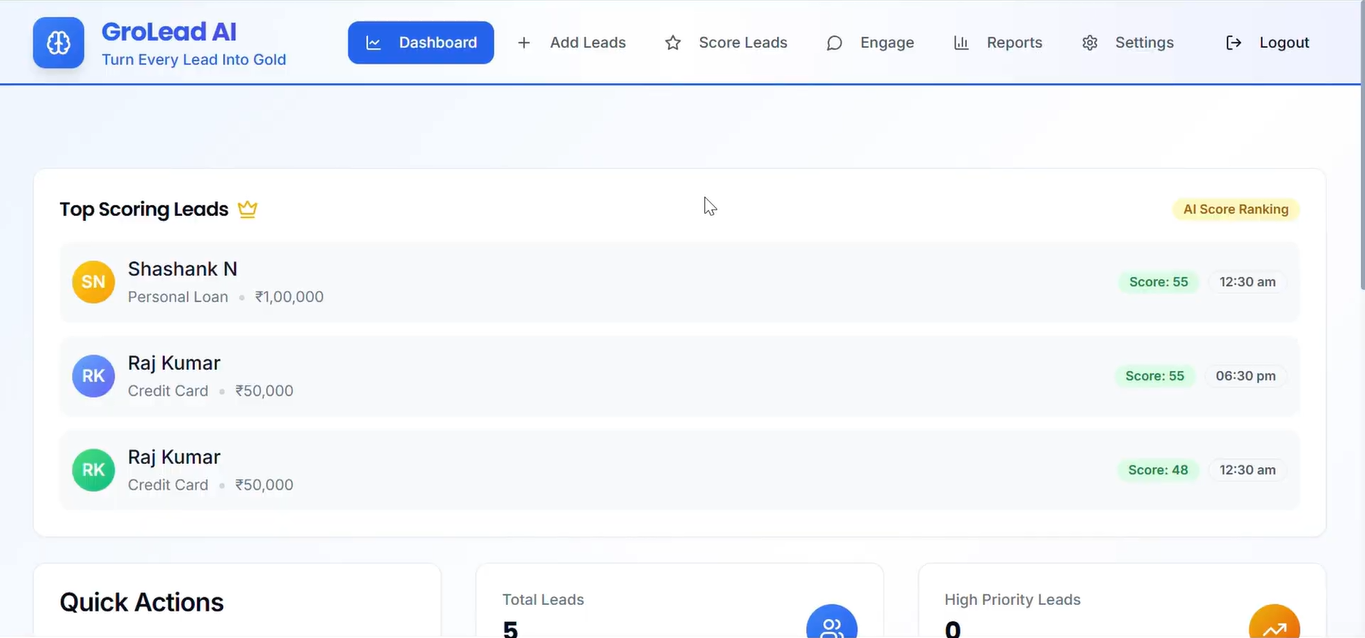Click the green RK avatar for Raj Kumar
1365x638 pixels.
93,470
